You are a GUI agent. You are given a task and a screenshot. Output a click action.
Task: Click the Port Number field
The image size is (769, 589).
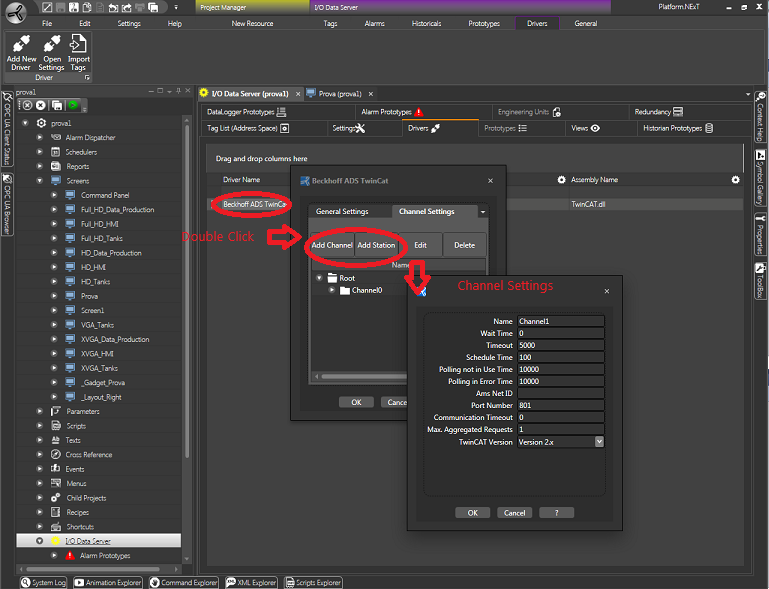point(561,406)
